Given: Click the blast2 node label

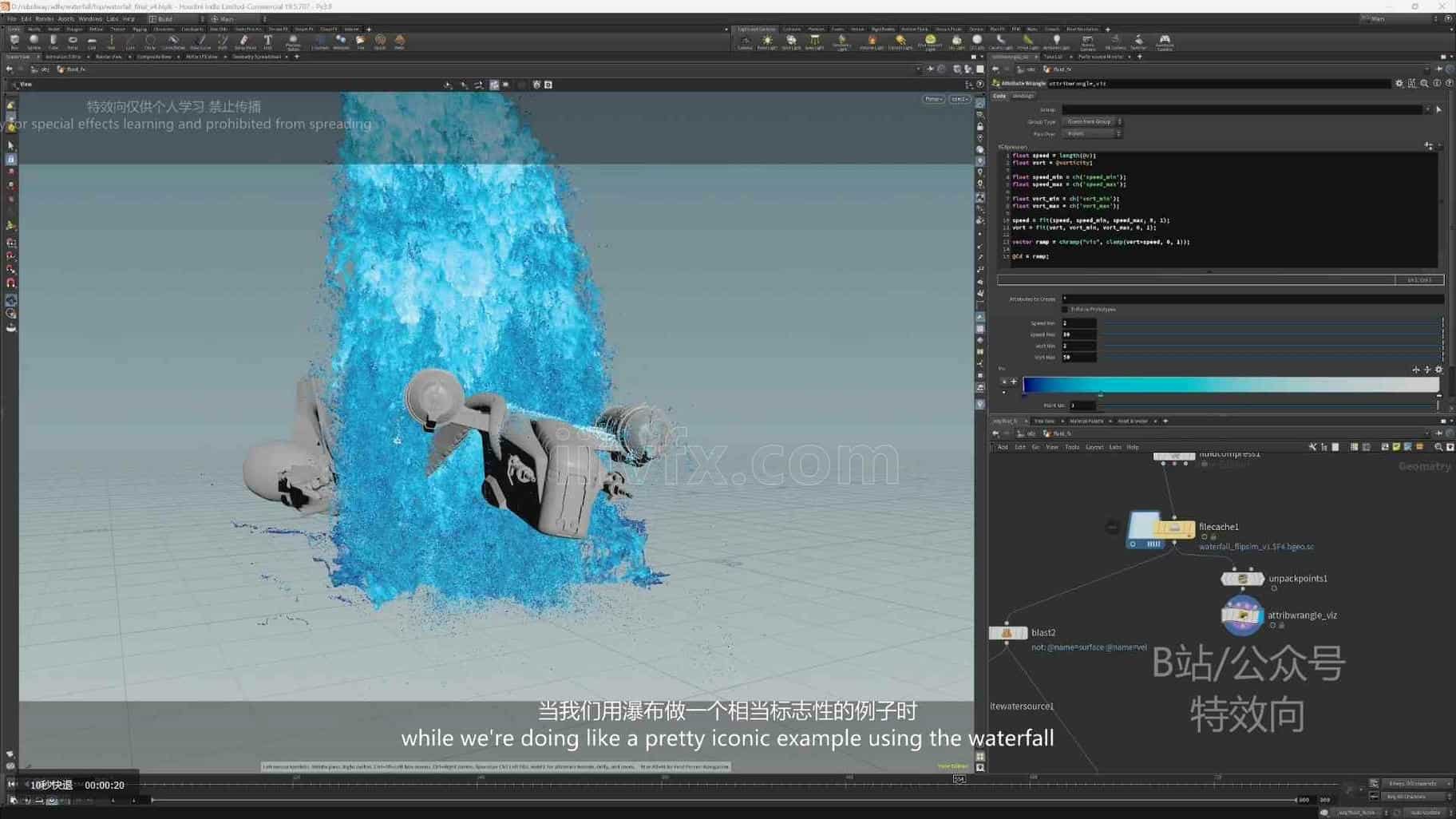Looking at the screenshot, I should coord(1043,632).
